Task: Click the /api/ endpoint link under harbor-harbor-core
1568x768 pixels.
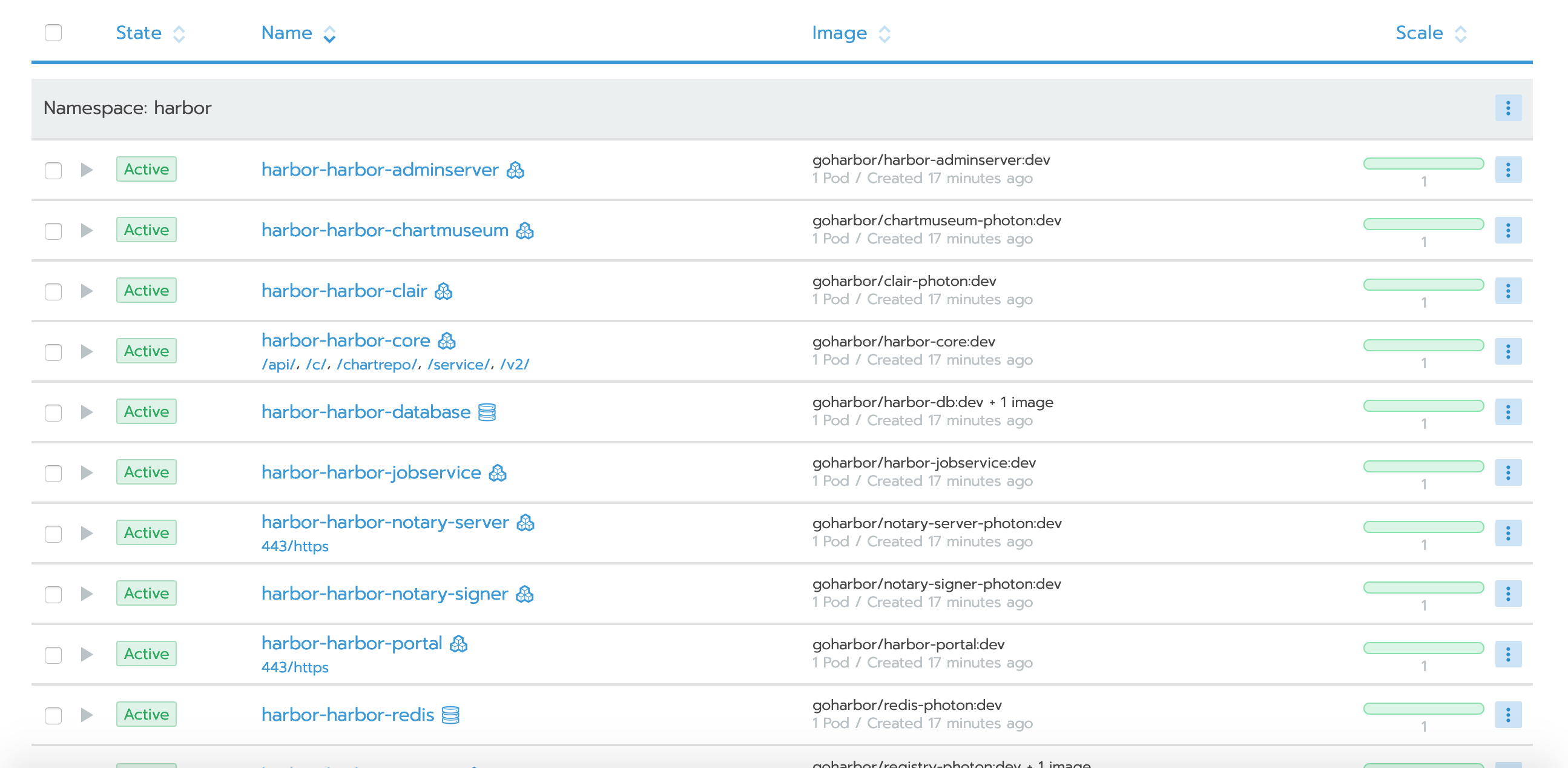Action: click(x=278, y=365)
